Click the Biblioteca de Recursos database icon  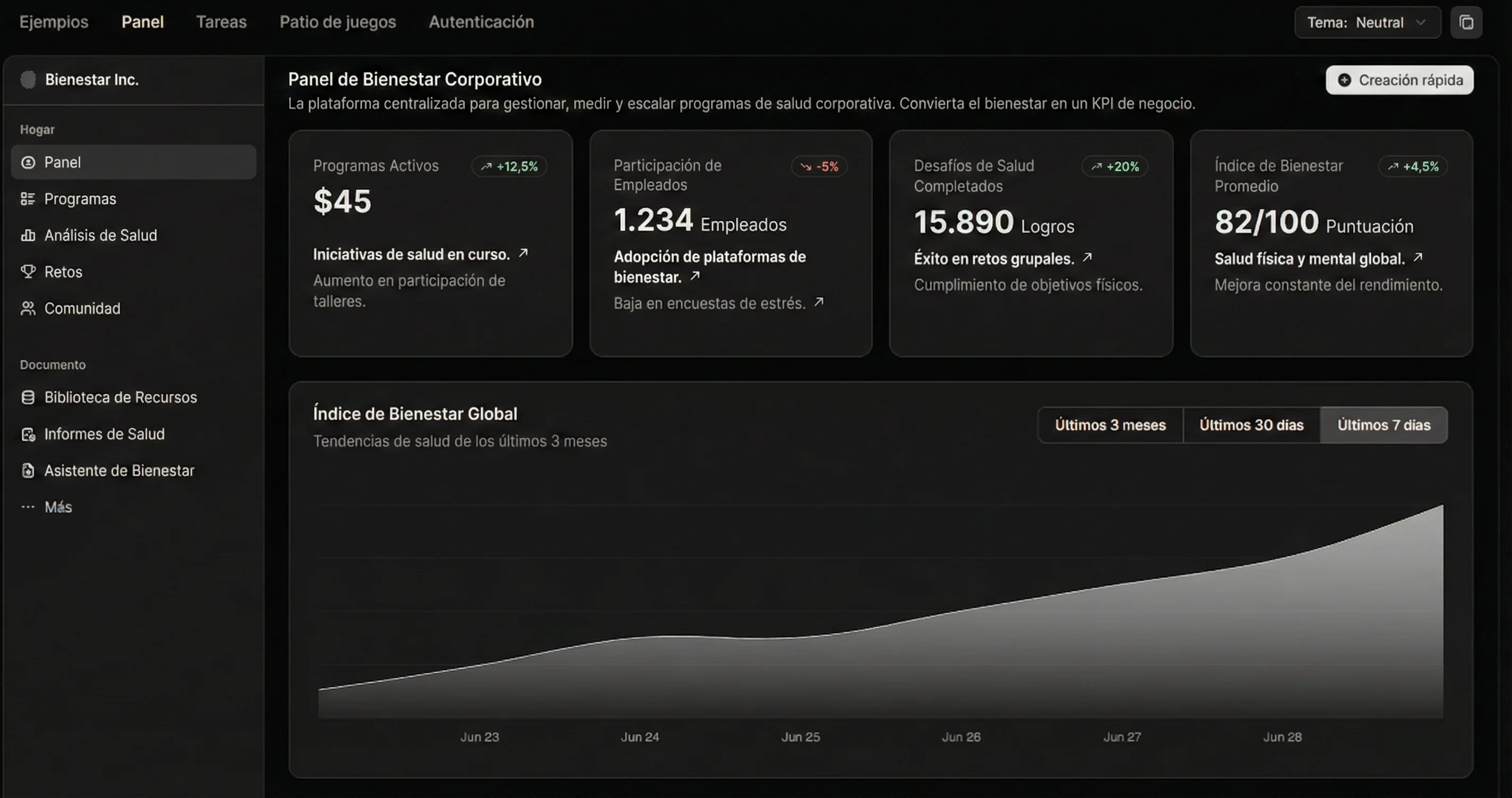(x=28, y=397)
